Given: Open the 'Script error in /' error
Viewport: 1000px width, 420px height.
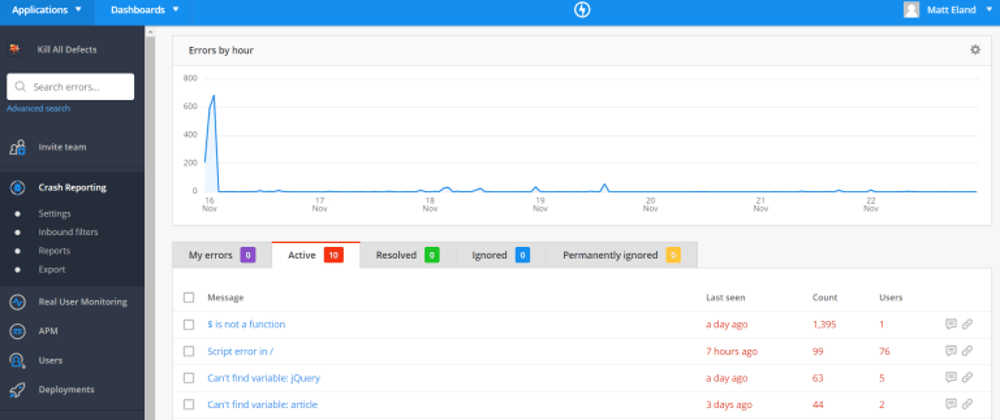Looking at the screenshot, I should pyautogui.click(x=240, y=351).
